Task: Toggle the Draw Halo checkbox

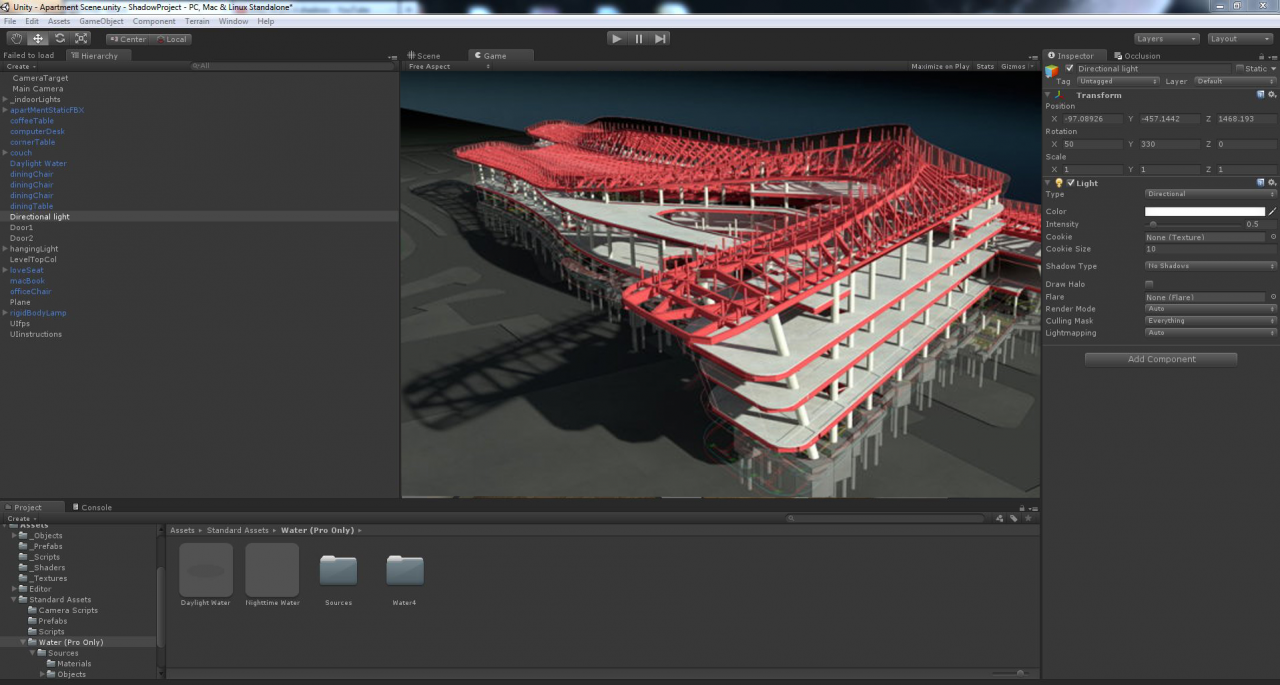Action: click(x=1149, y=284)
